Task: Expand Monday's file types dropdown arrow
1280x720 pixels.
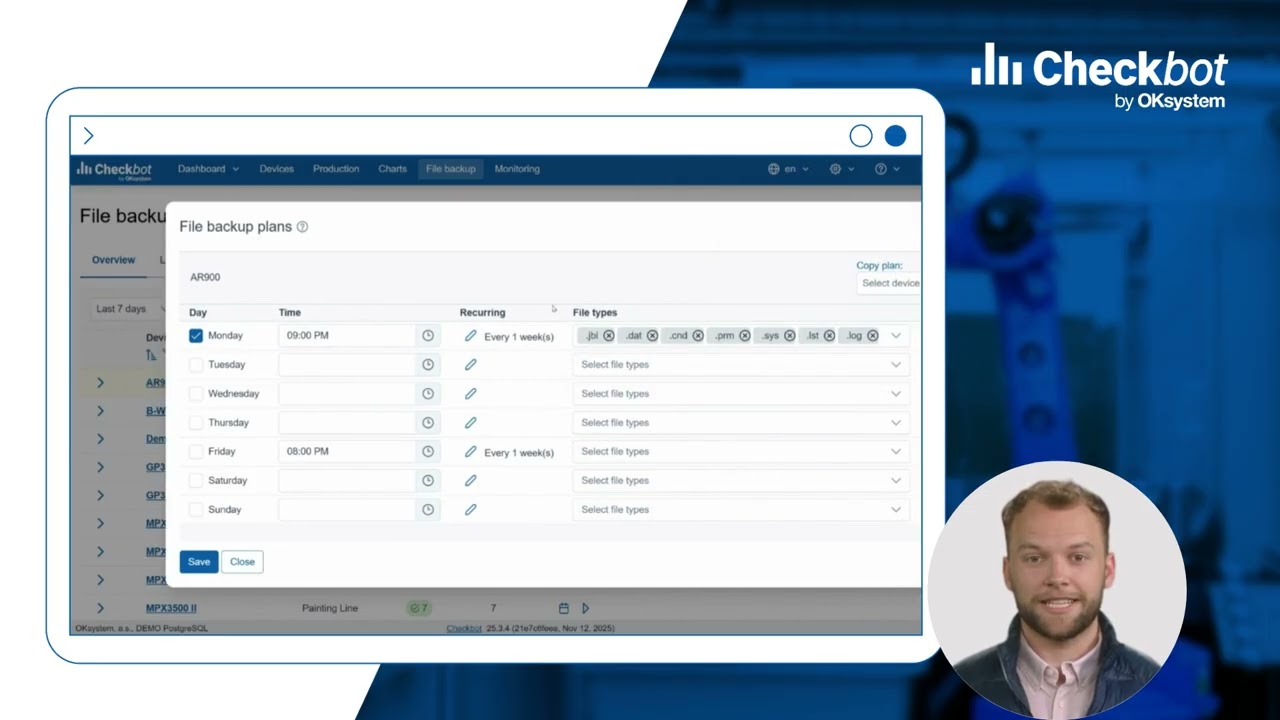Action: (x=896, y=336)
